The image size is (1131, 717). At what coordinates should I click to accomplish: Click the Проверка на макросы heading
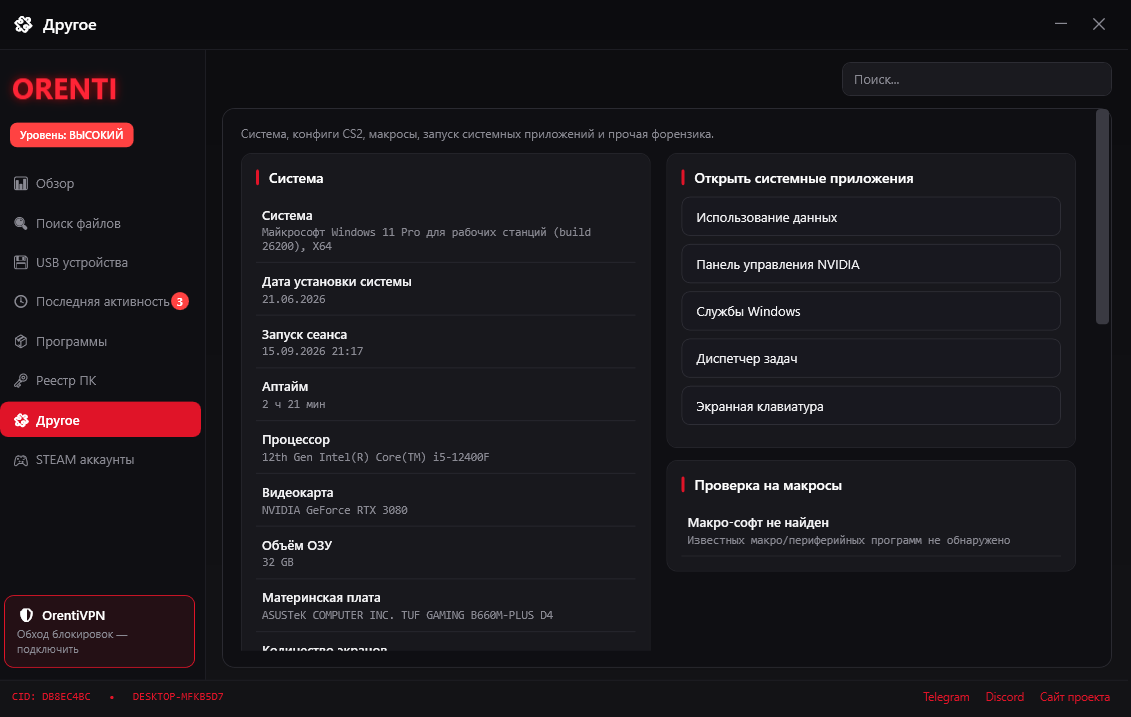click(767, 485)
